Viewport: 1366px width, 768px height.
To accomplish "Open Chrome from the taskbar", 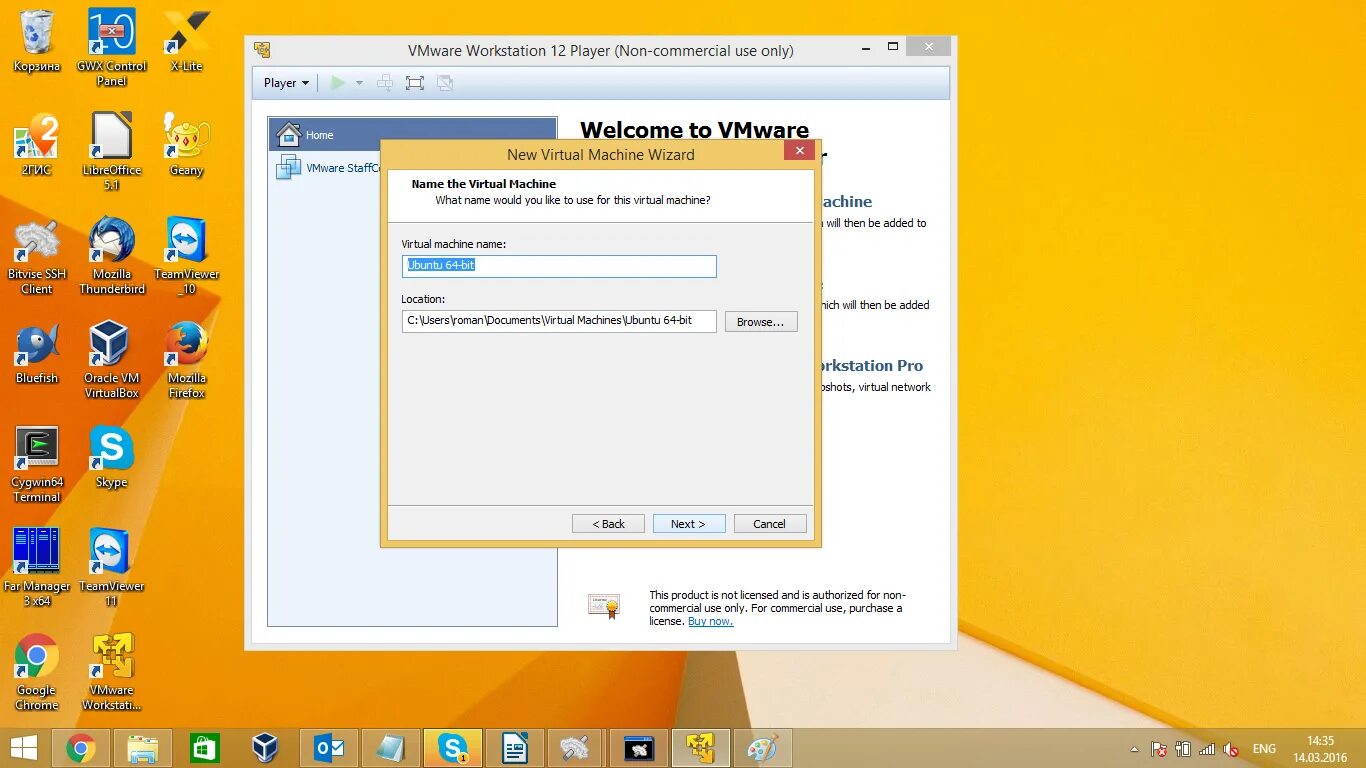I will tap(81, 748).
